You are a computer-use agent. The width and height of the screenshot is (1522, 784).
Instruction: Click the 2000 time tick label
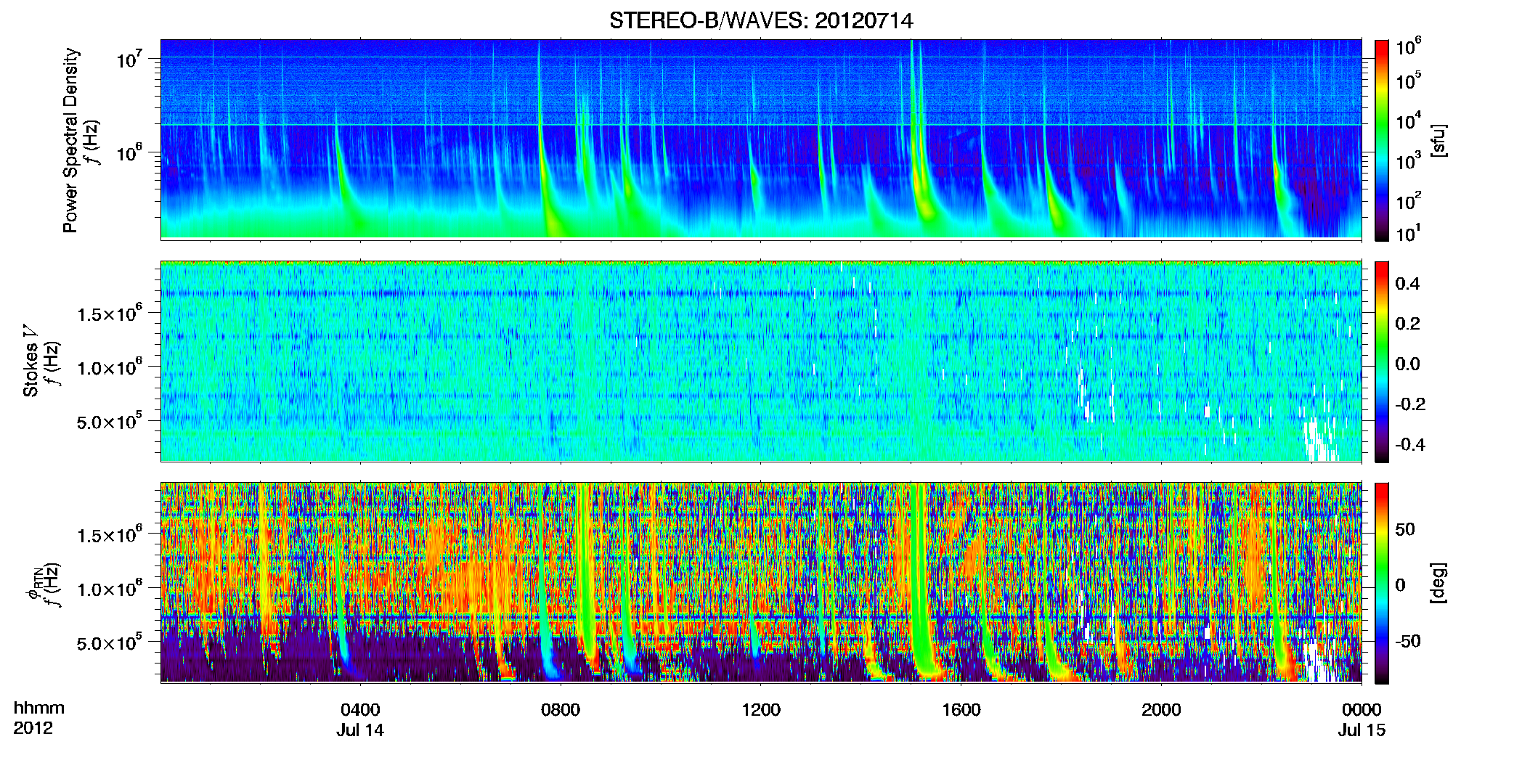click(1161, 709)
